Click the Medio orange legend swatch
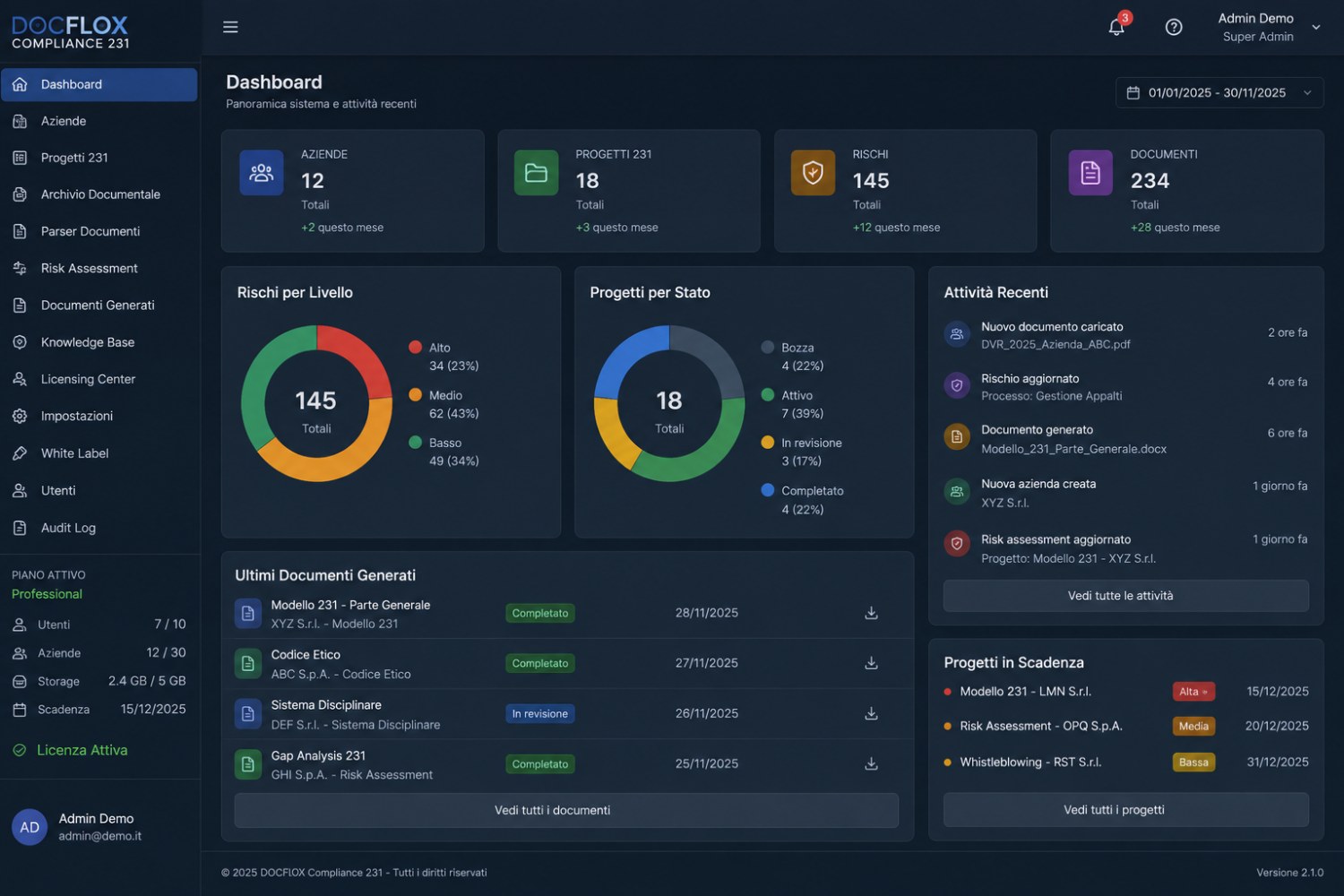This screenshot has width=1344, height=896. (x=415, y=394)
